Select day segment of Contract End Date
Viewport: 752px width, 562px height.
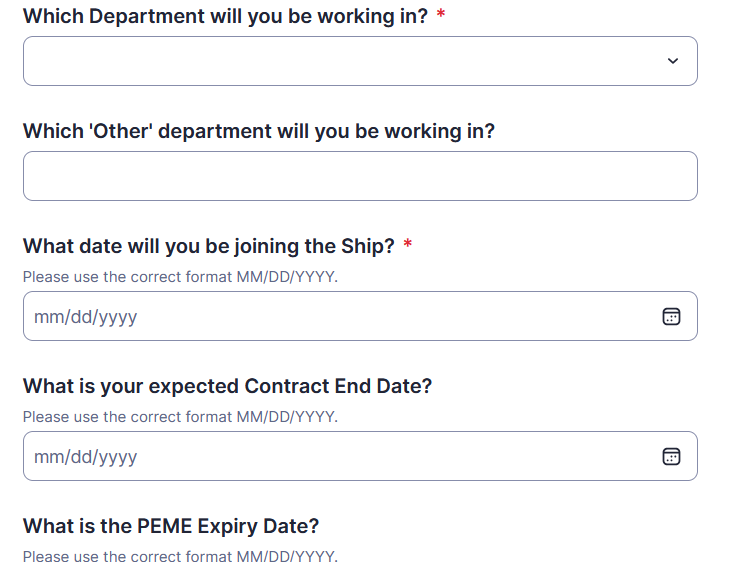(82, 457)
